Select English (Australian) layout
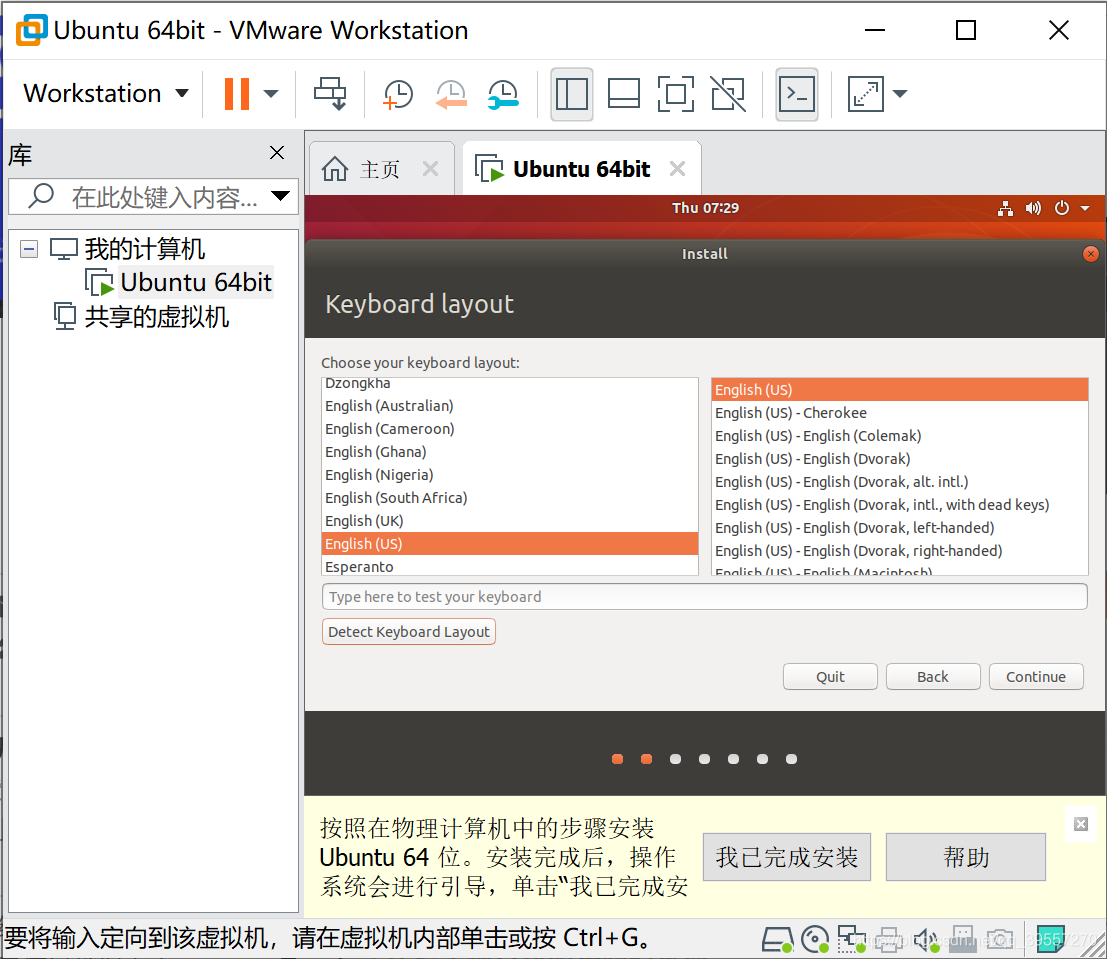This screenshot has height=959, width=1107. coord(510,406)
